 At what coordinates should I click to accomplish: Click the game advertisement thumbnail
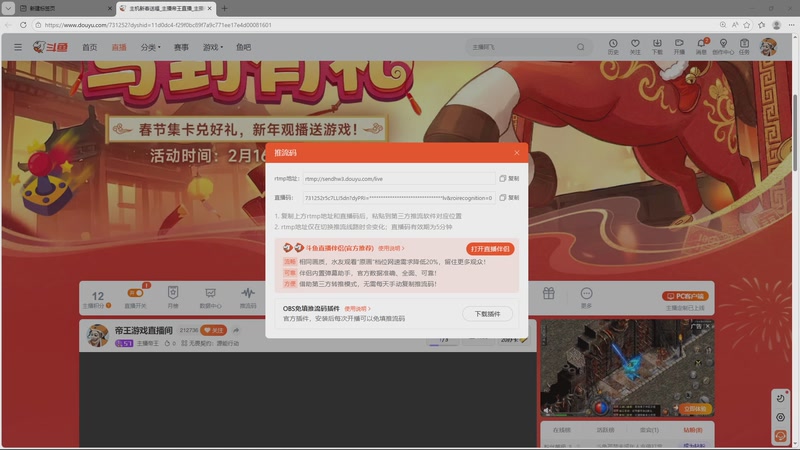point(627,368)
